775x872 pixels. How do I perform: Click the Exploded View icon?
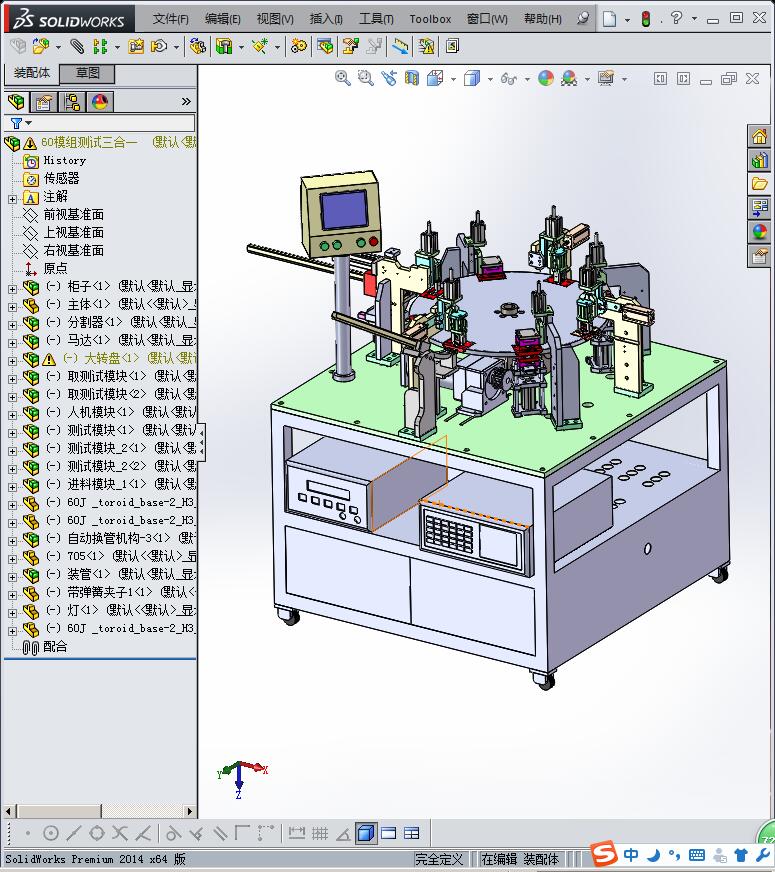(x=350, y=46)
